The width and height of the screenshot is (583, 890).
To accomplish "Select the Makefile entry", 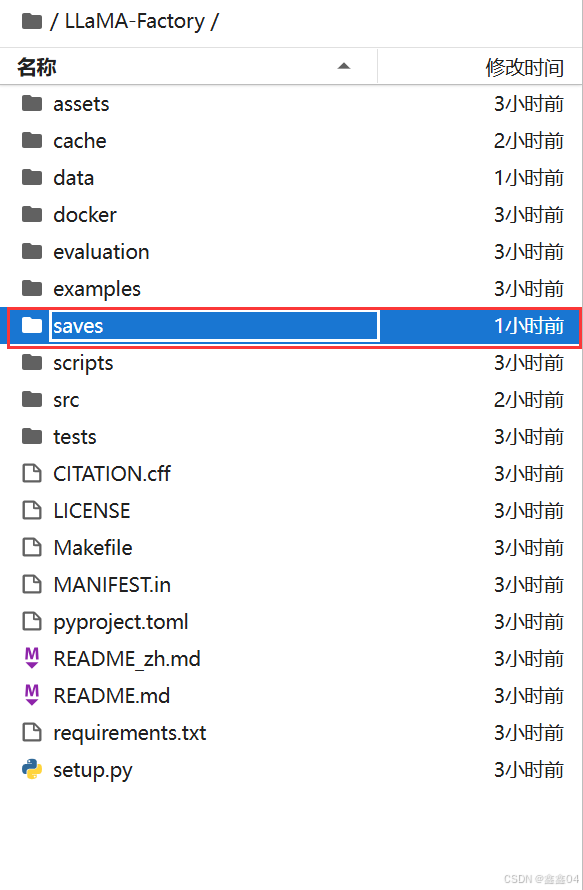I will pos(291,547).
